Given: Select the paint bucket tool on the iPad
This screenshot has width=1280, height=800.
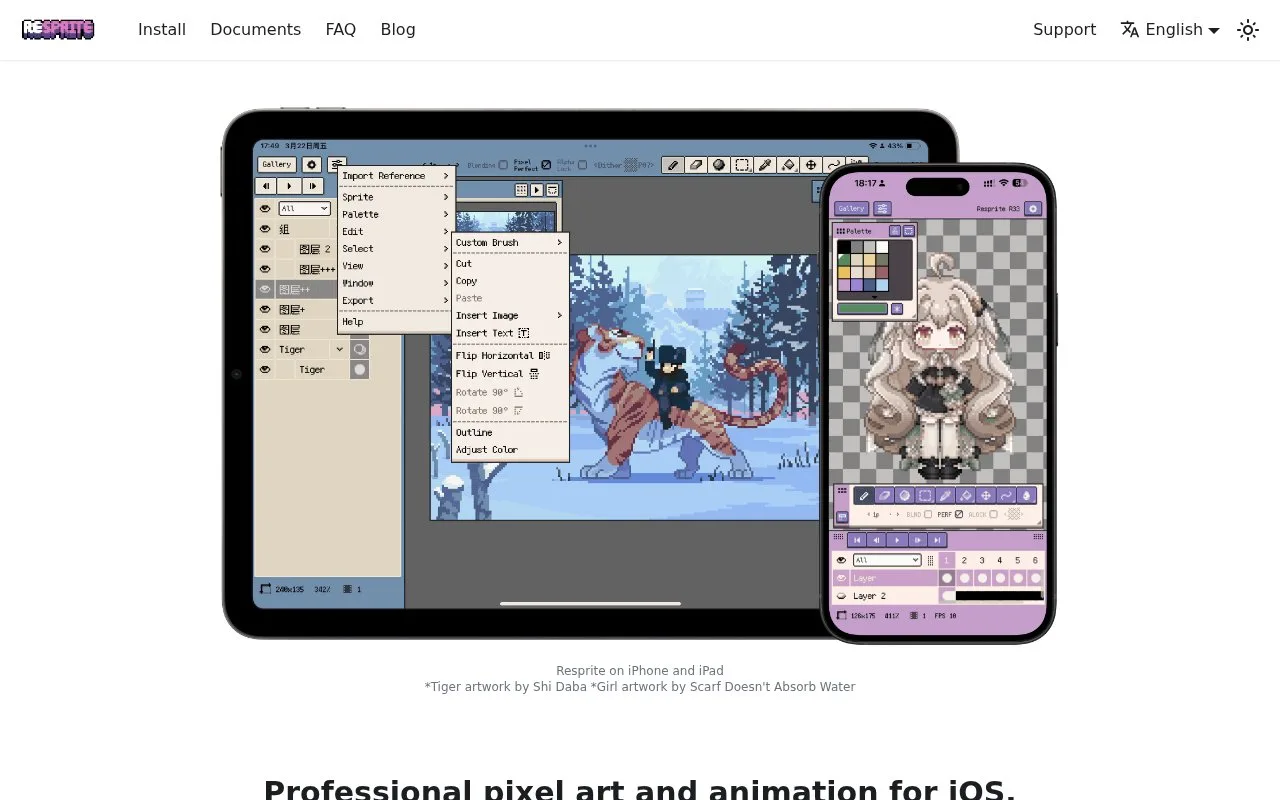Looking at the screenshot, I should tap(788, 165).
